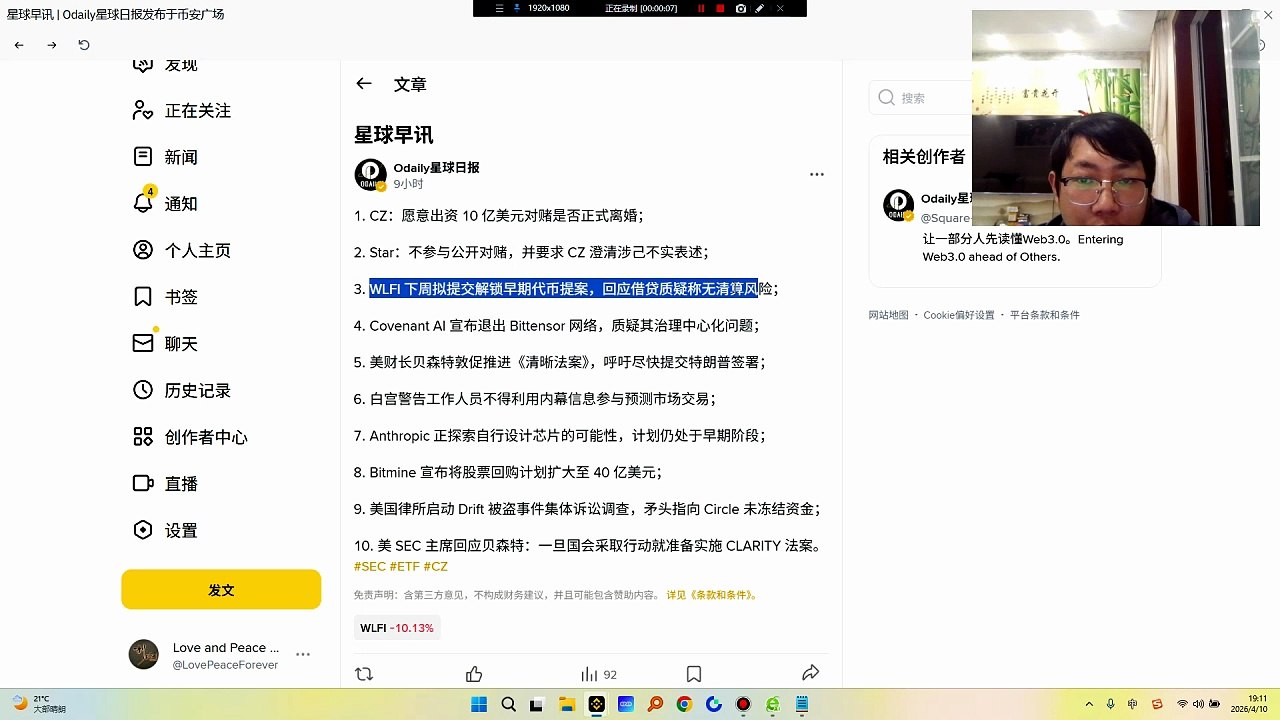Click the #SEC hashtag
The height and width of the screenshot is (720, 1280).
coord(370,566)
